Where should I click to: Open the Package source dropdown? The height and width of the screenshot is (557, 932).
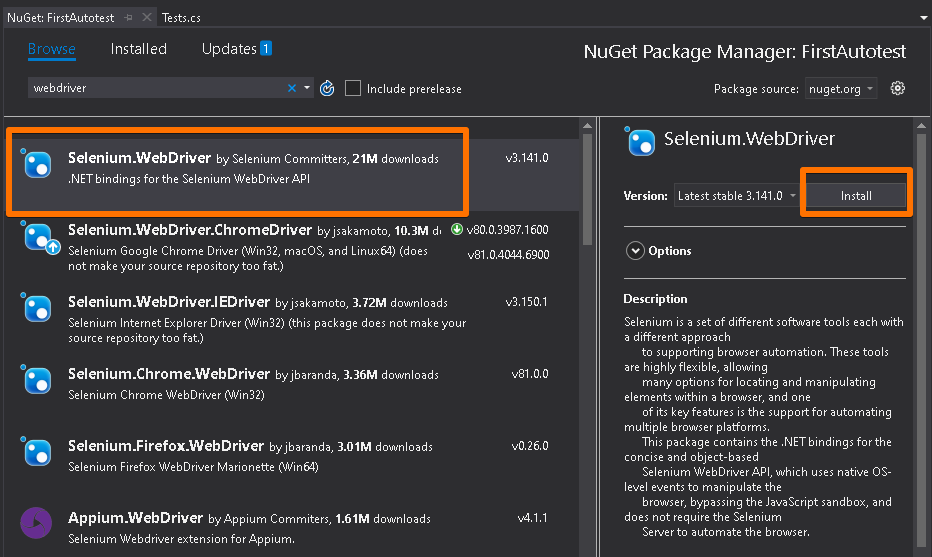tap(840, 89)
